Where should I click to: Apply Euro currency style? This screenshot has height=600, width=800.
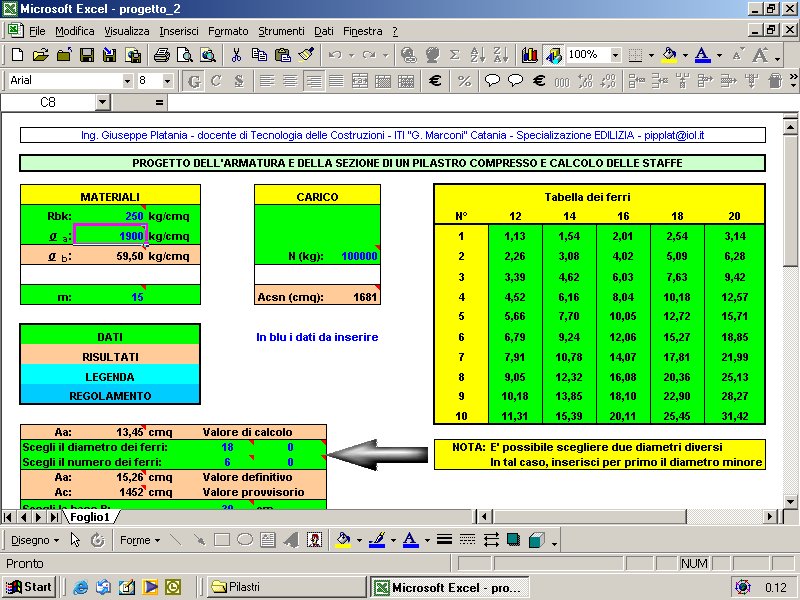point(435,81)
